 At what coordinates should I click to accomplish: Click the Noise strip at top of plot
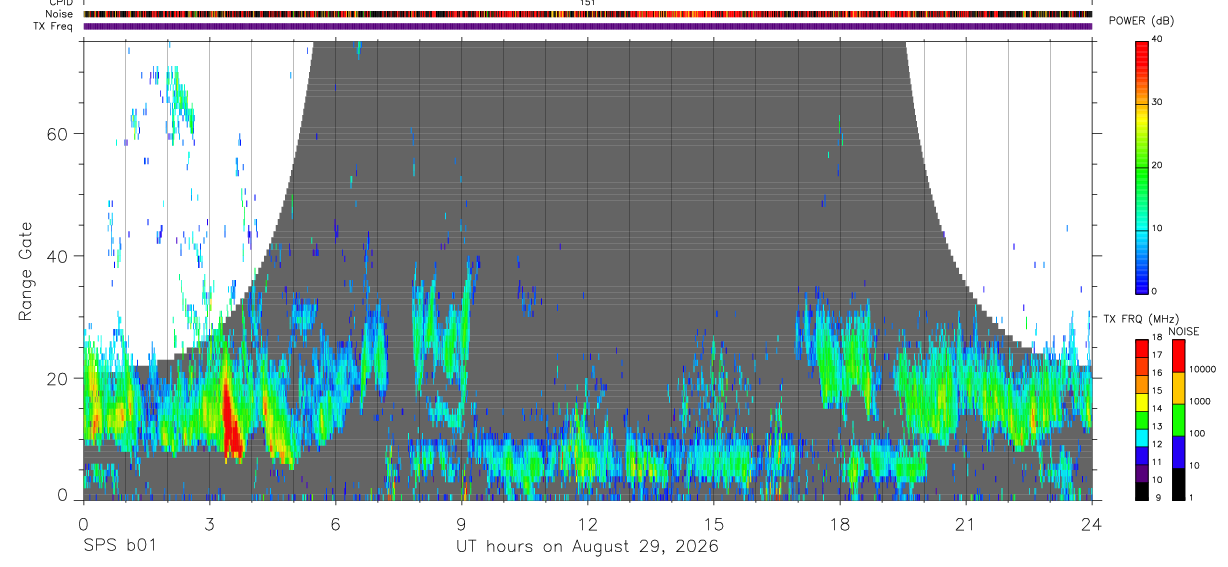[588, 14]
